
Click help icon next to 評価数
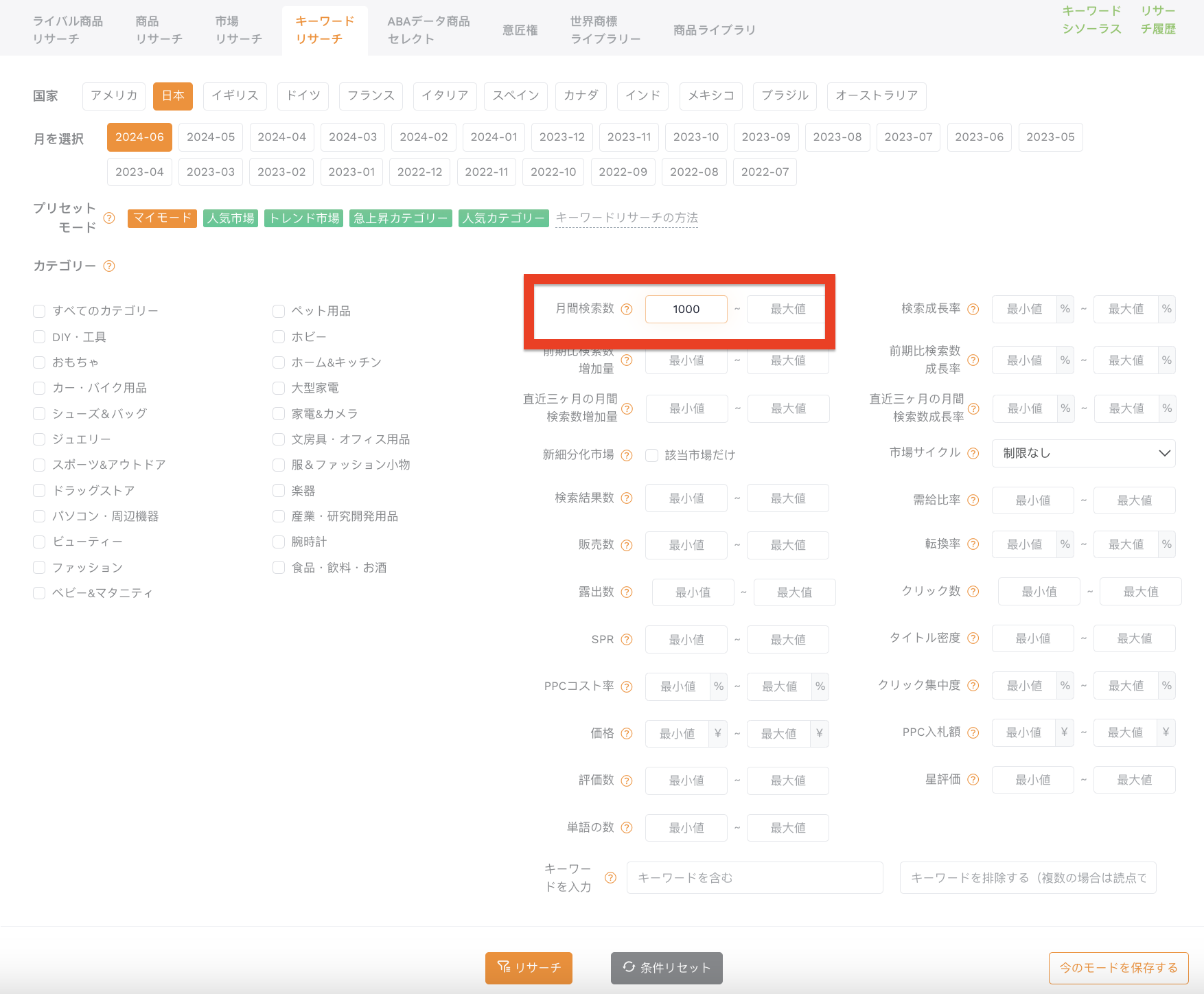tap(627, 781)
